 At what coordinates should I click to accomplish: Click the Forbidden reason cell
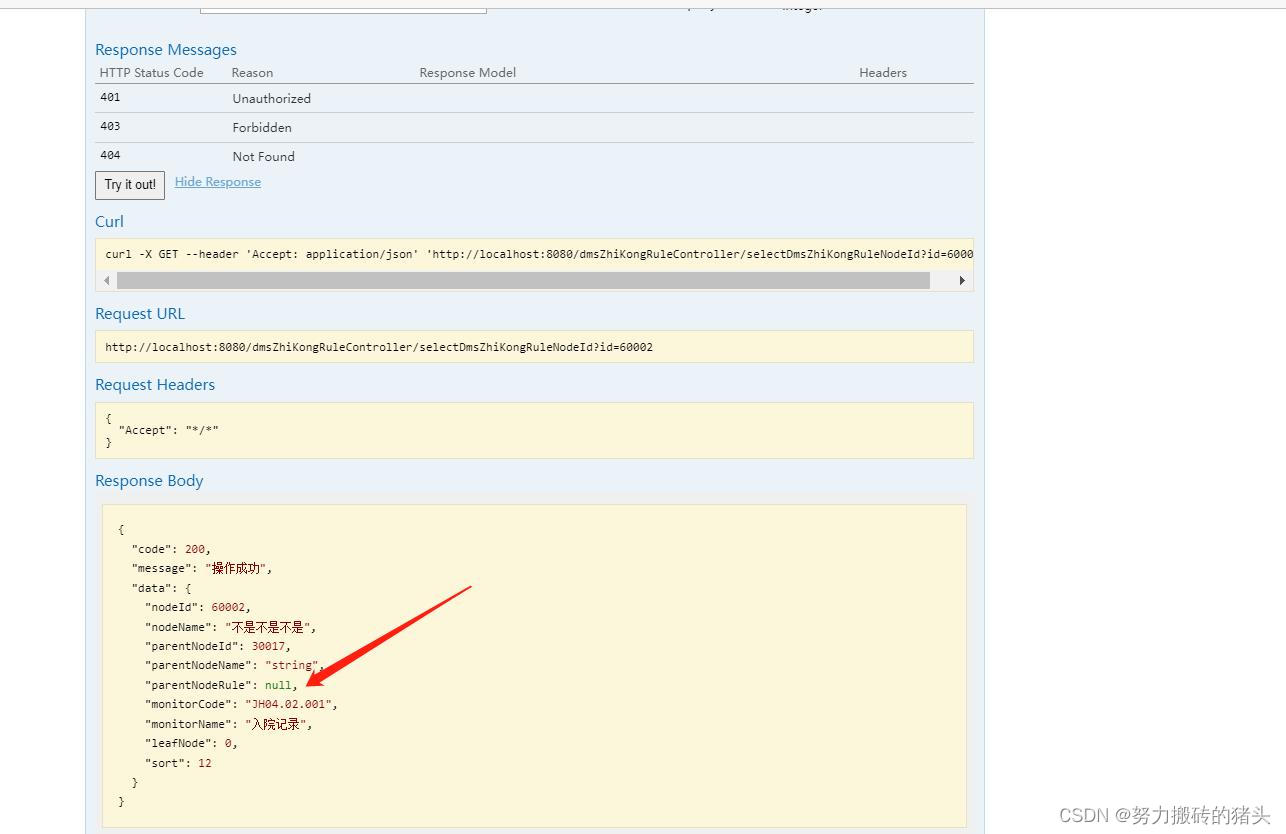click(262, 127)
